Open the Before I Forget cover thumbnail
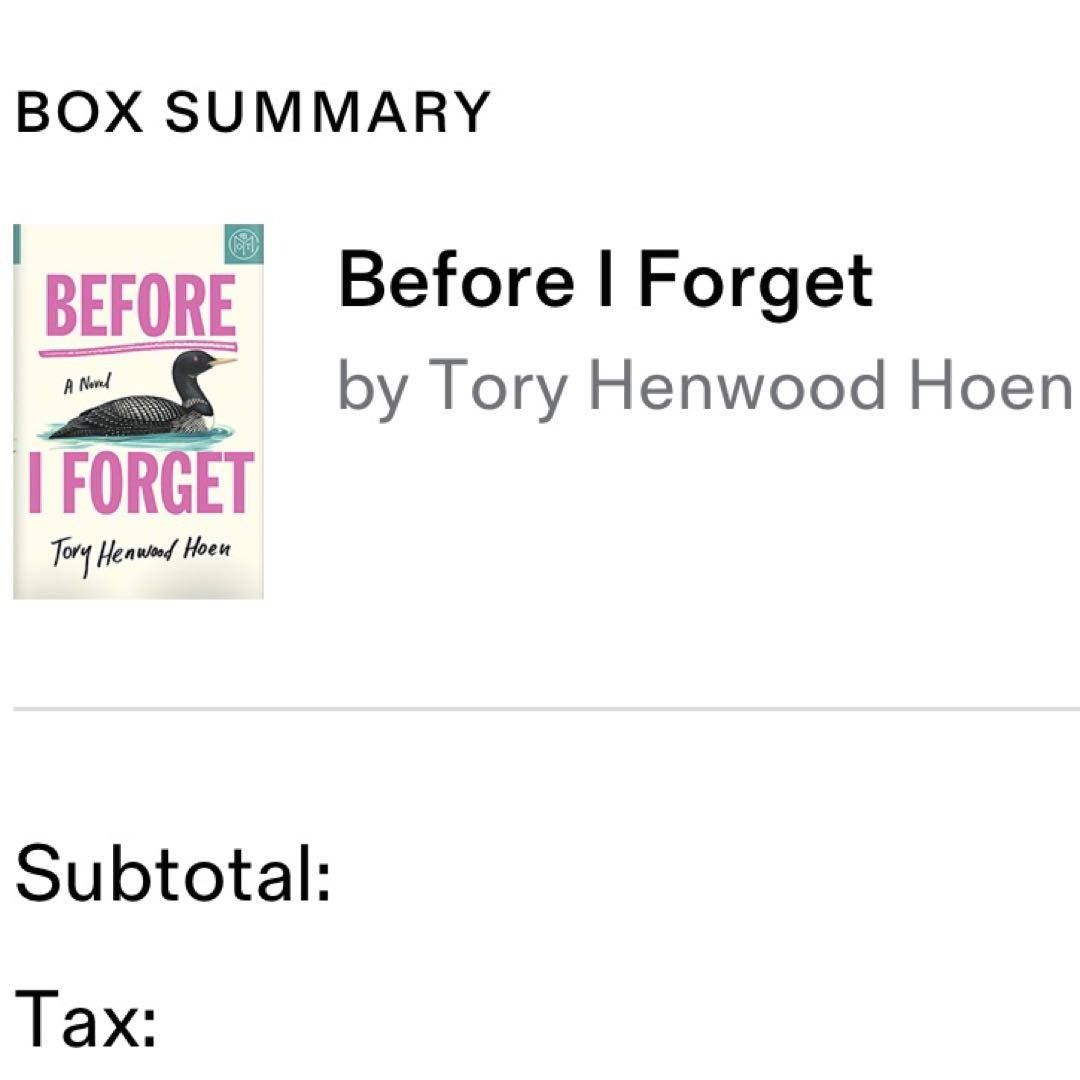This screenshot has height=1080, width=1080. pos(138,412)
